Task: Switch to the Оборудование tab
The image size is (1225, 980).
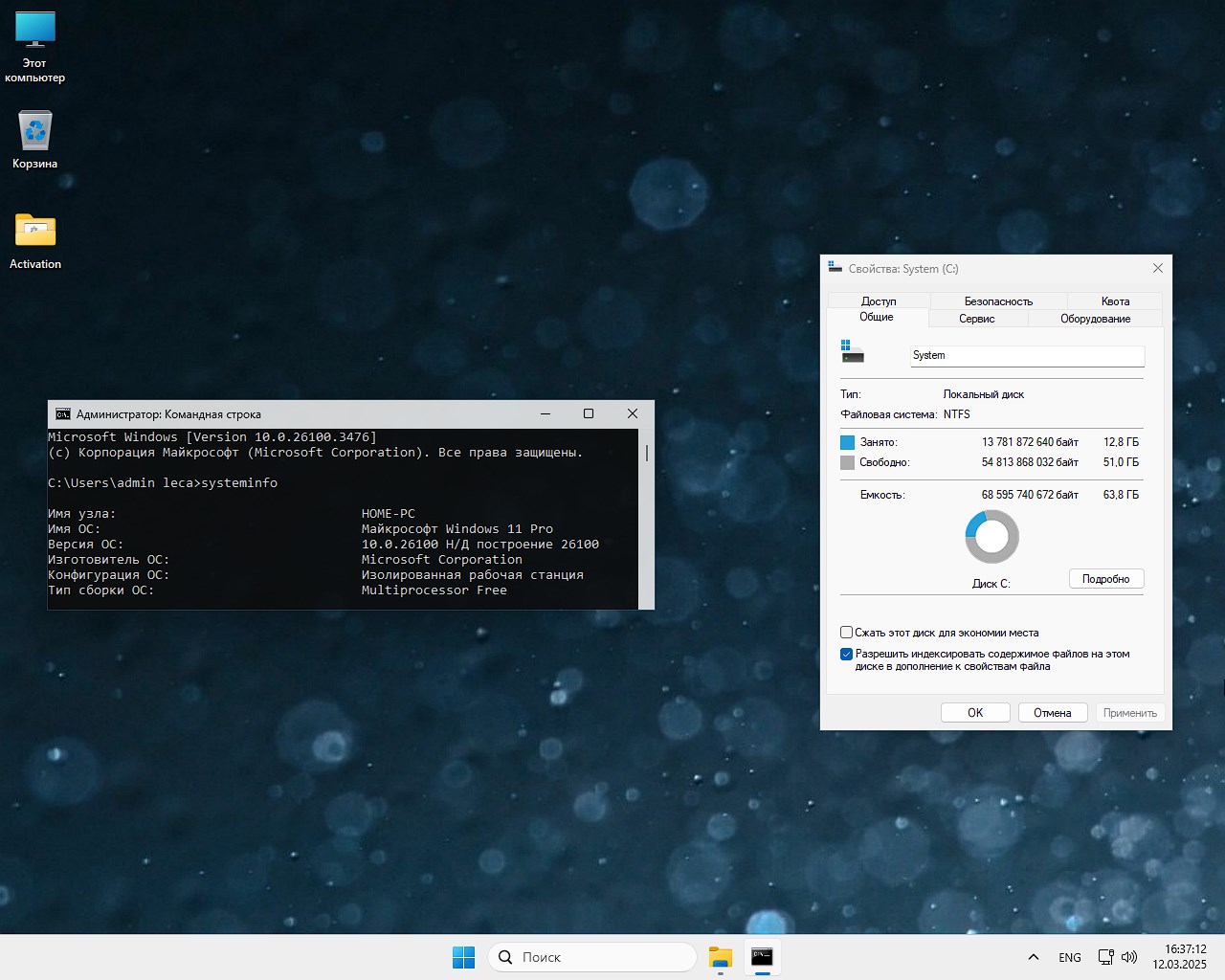Action: [x=1095, y=319]
